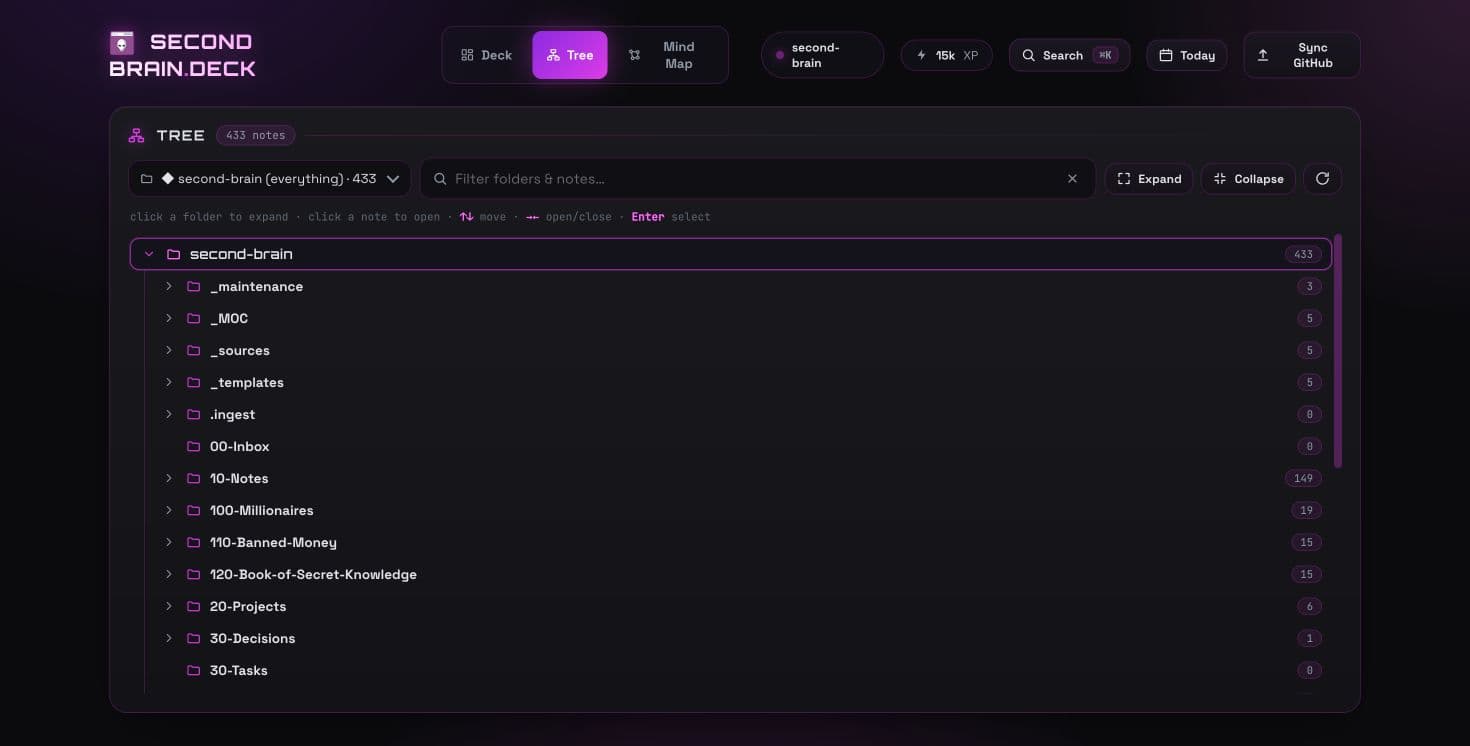Click the second-brain root folder icon
1470x746 pixels.
point(173,254)
